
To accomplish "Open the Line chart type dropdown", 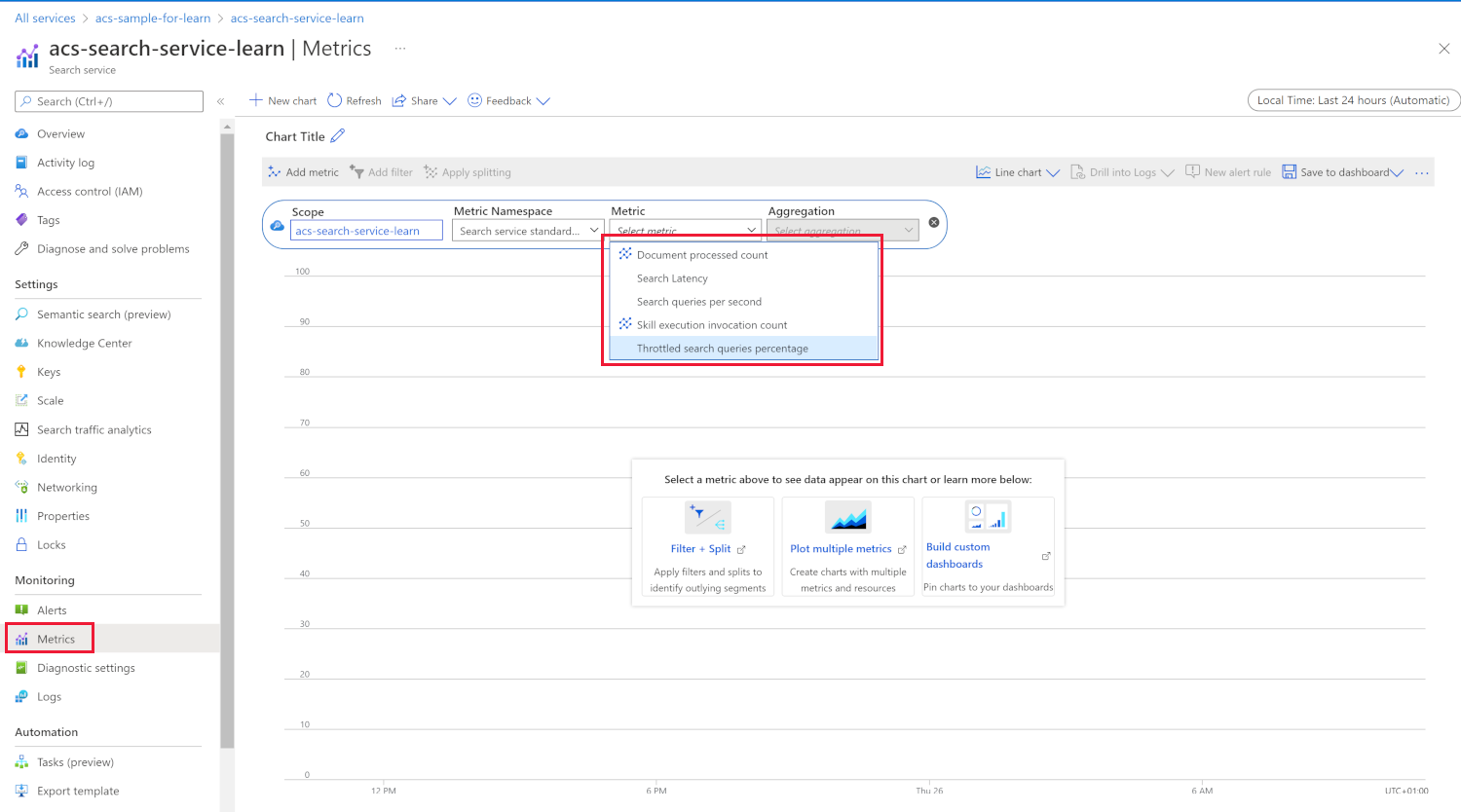I will [1018, 172].
